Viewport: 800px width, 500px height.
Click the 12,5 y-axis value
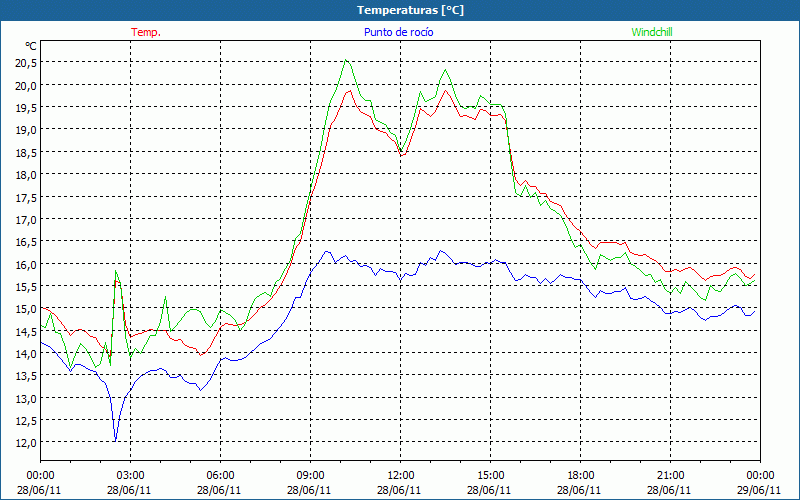(28, 420)
